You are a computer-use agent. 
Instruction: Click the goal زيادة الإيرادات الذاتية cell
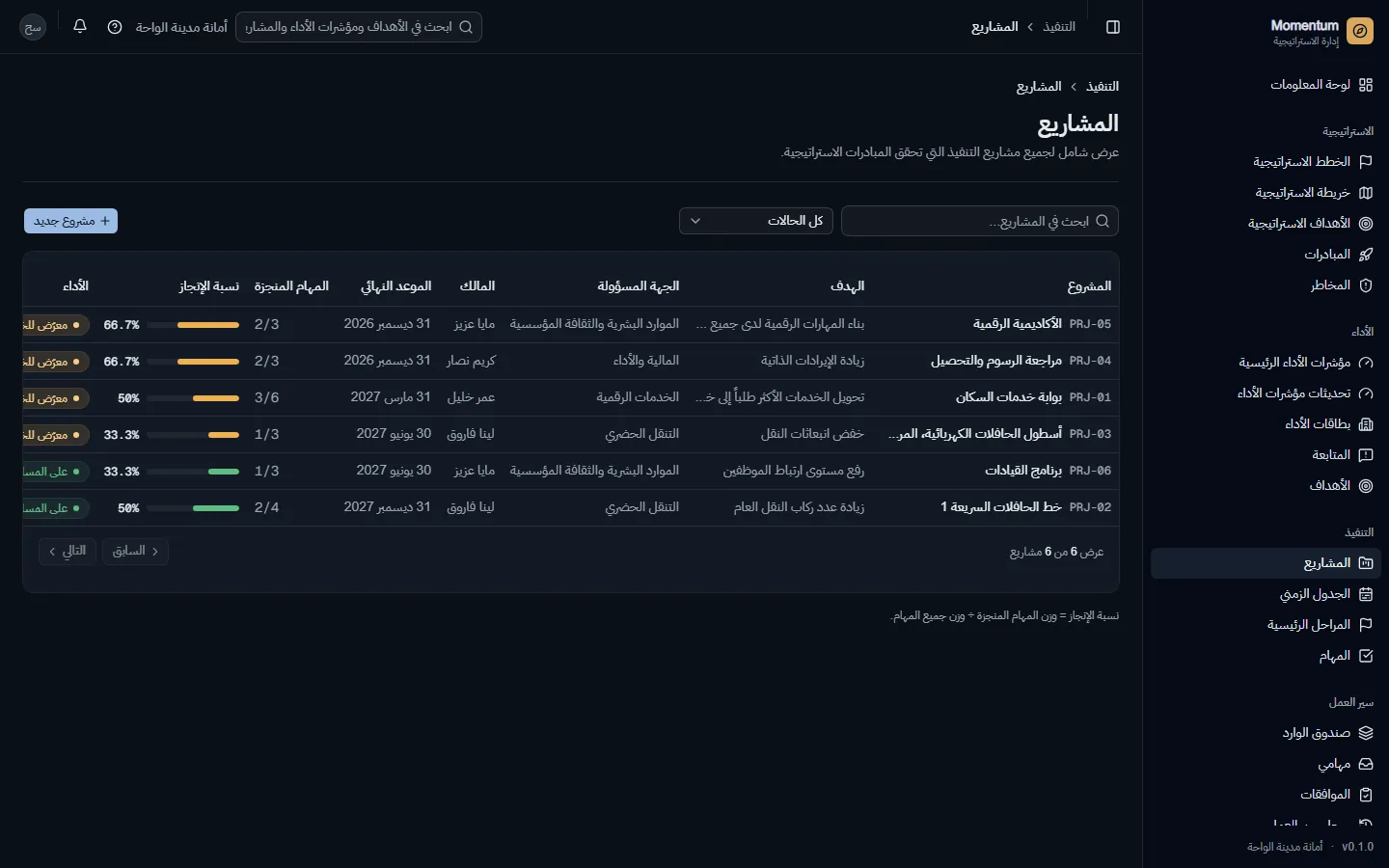pyautogui.click(x=812, y=361)
